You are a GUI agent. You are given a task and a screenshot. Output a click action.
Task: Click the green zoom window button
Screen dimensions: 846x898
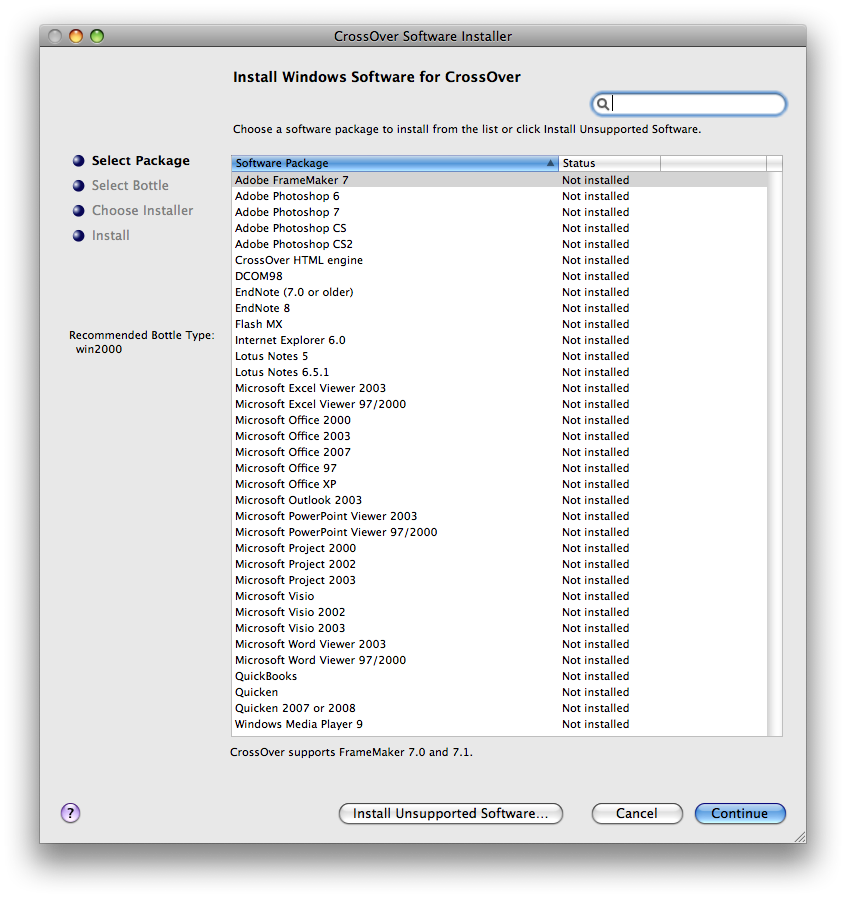pyautogui.click(x=97, y=36)
